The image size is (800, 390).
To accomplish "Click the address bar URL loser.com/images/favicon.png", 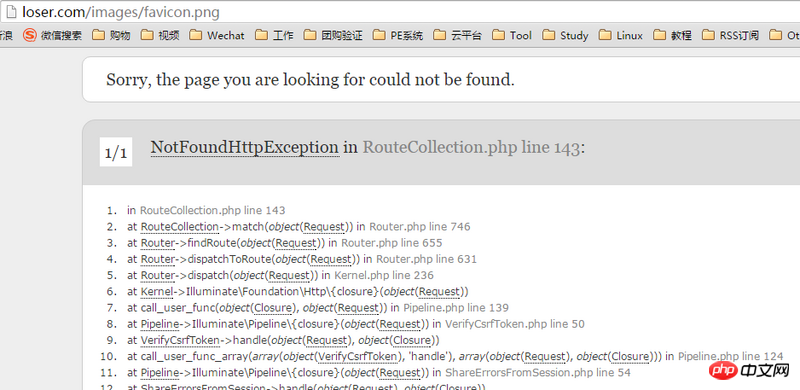I will tap(121, 12).
